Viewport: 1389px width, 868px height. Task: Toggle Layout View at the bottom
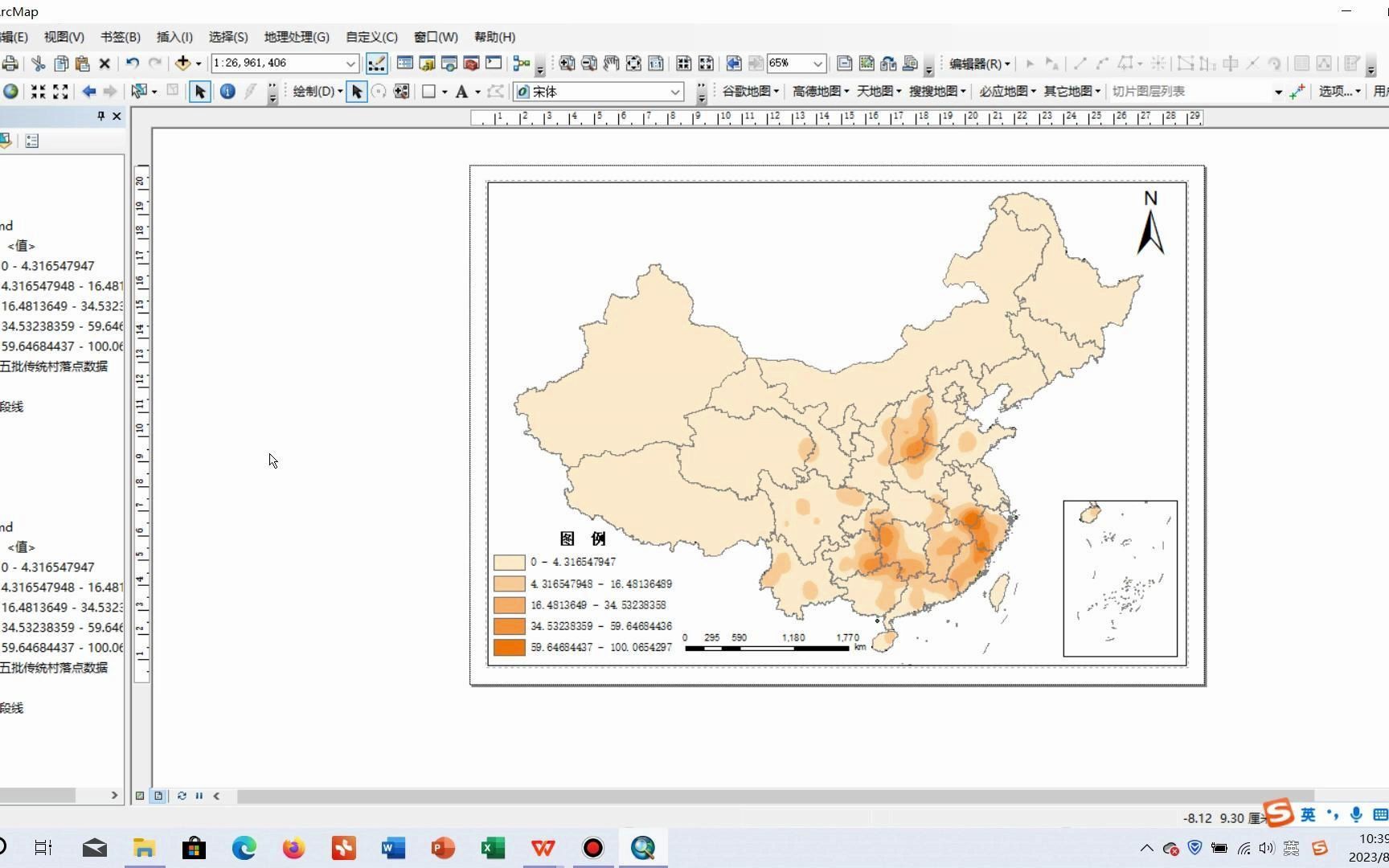[159, 796]
